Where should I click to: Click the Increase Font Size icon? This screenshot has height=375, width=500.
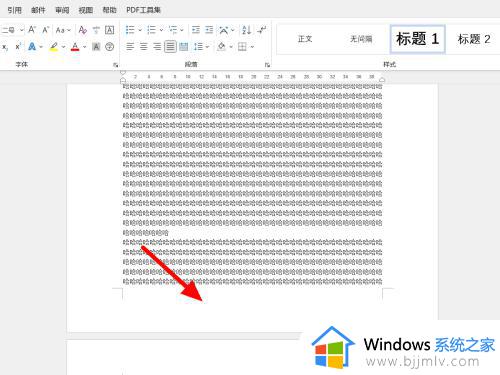tap(32, 30)
